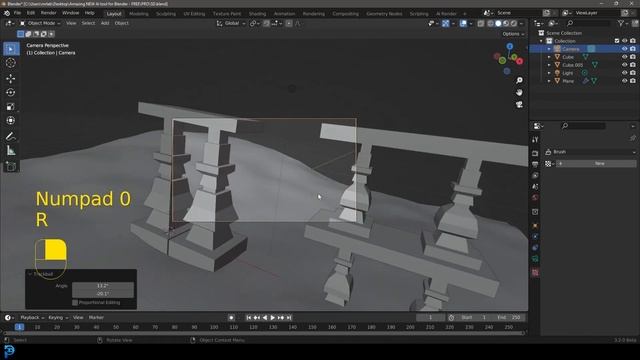Viewport: 640px width, 360px height.
Task: Toggle Collection exclude checkbox in outliner
Action: click(x=617, y=41)
